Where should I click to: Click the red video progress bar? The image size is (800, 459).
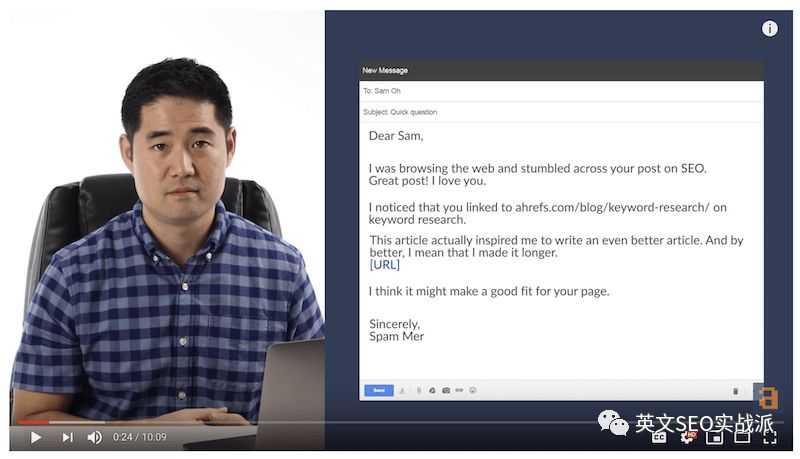click(x=33, y=422)
